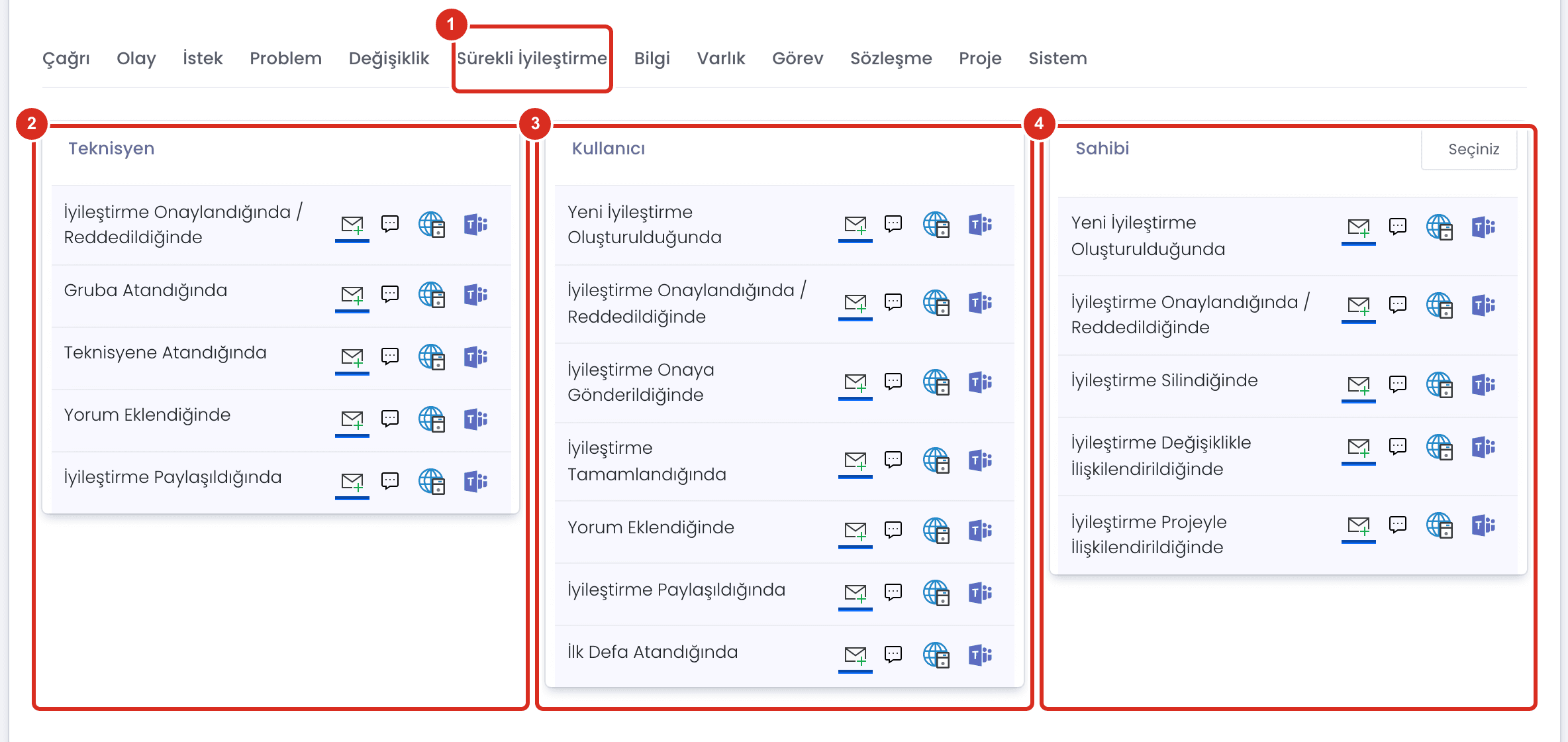Open the Değişiklik tab
This screenshot has height=742, width=1568.
389,58
